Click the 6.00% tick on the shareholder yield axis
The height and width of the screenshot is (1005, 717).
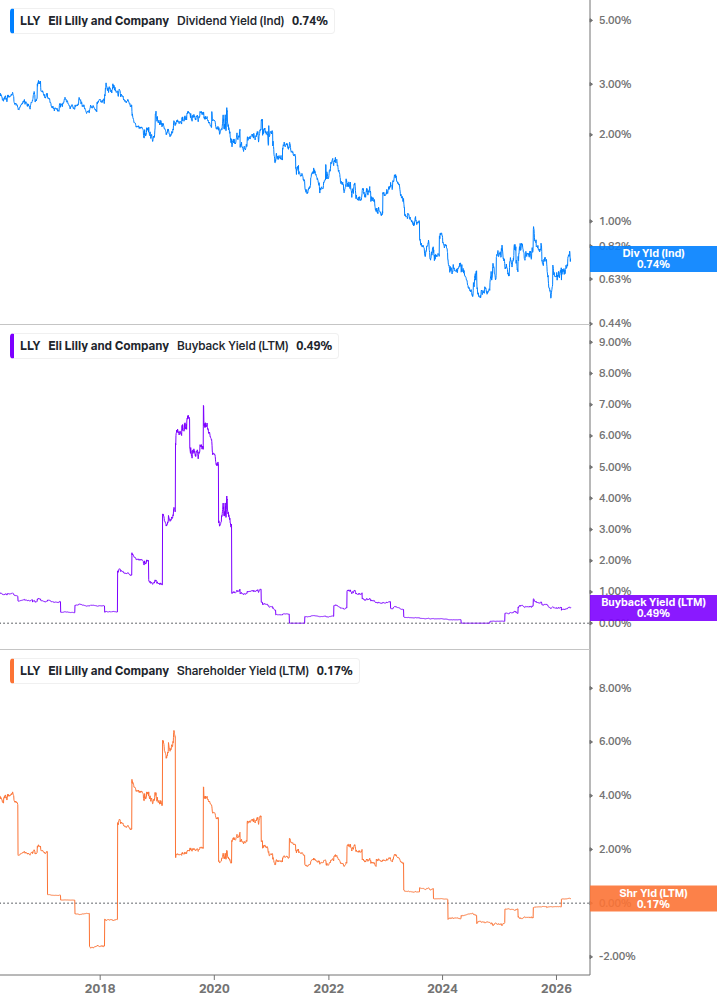click(614, 742)
